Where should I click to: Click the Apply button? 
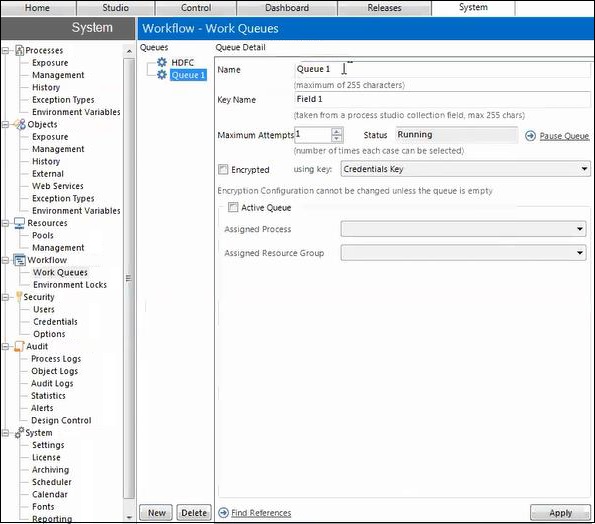point(560,513)
